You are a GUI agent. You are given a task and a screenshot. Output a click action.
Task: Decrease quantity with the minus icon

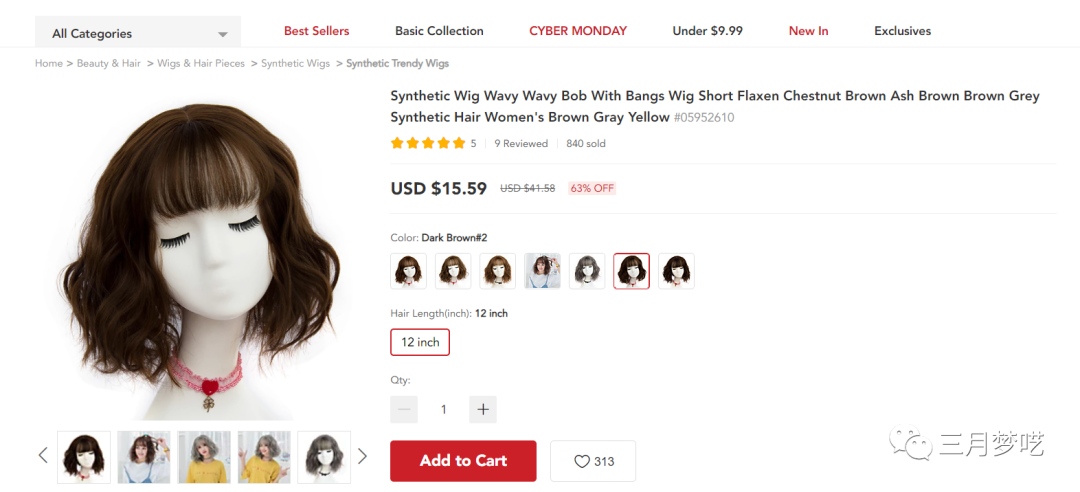pyautogui.click(x=404, y=409)
